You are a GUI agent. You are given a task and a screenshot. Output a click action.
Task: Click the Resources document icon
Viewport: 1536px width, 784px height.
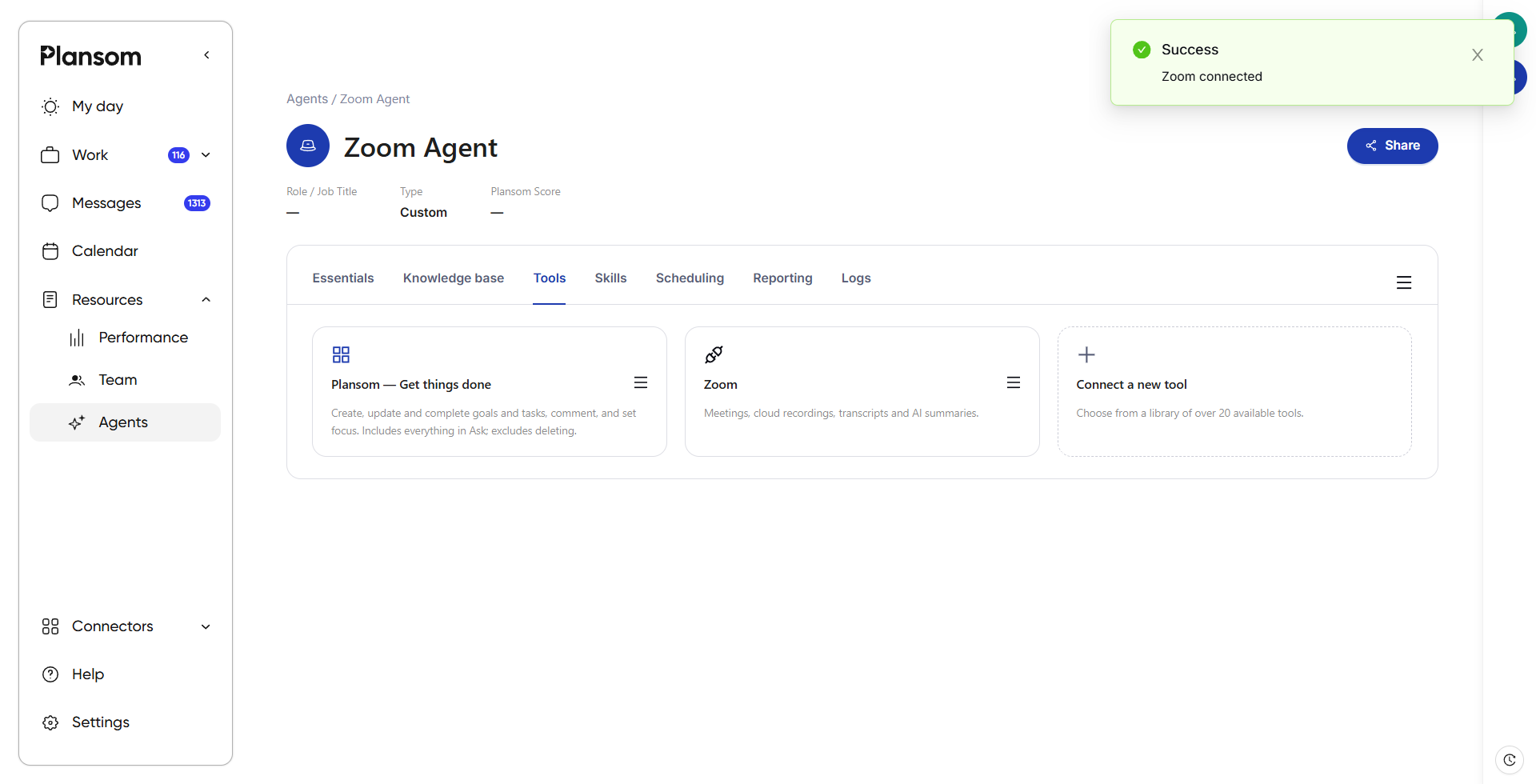(x=50, y=300)
